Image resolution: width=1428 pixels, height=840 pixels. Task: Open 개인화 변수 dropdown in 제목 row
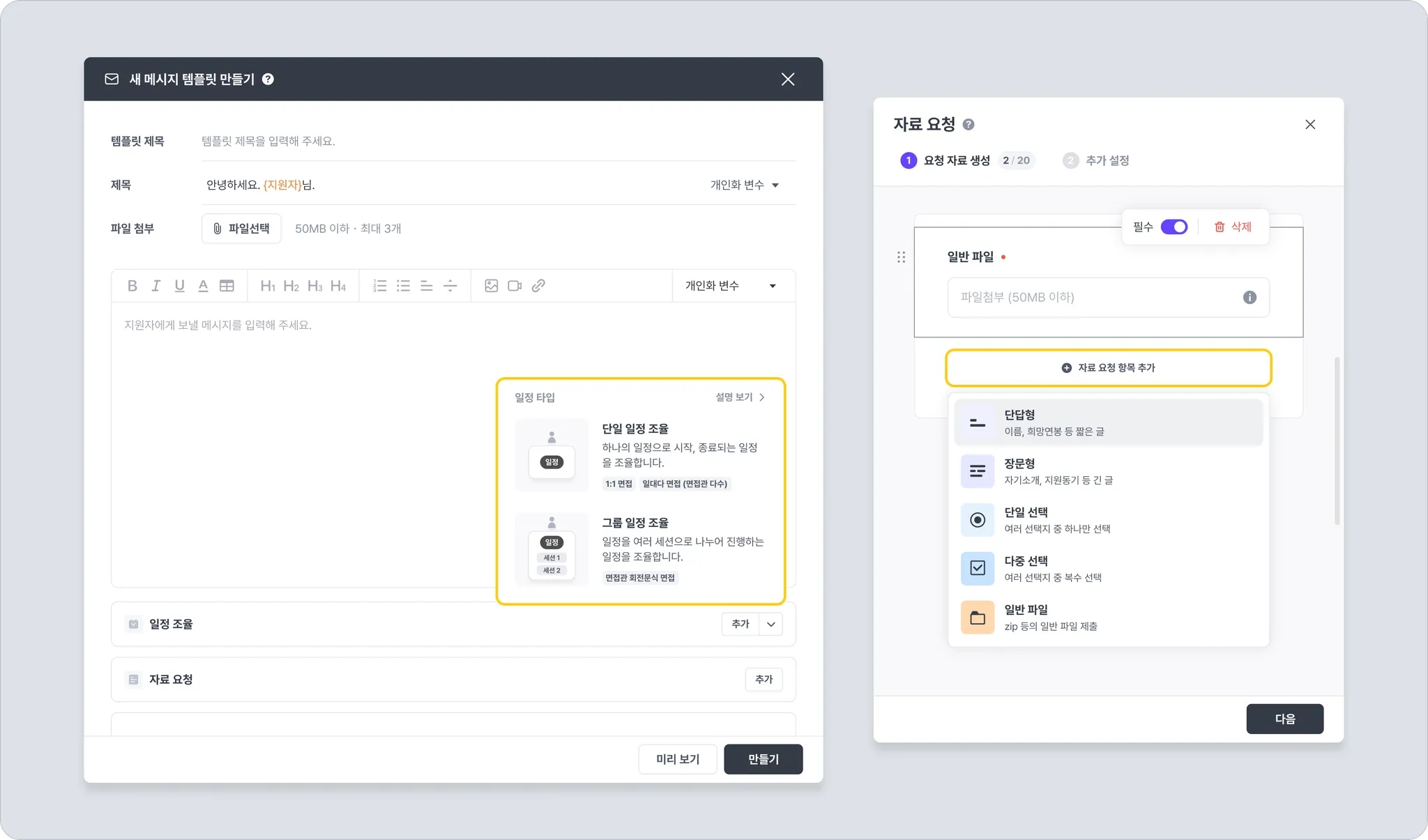pos(744,185)
